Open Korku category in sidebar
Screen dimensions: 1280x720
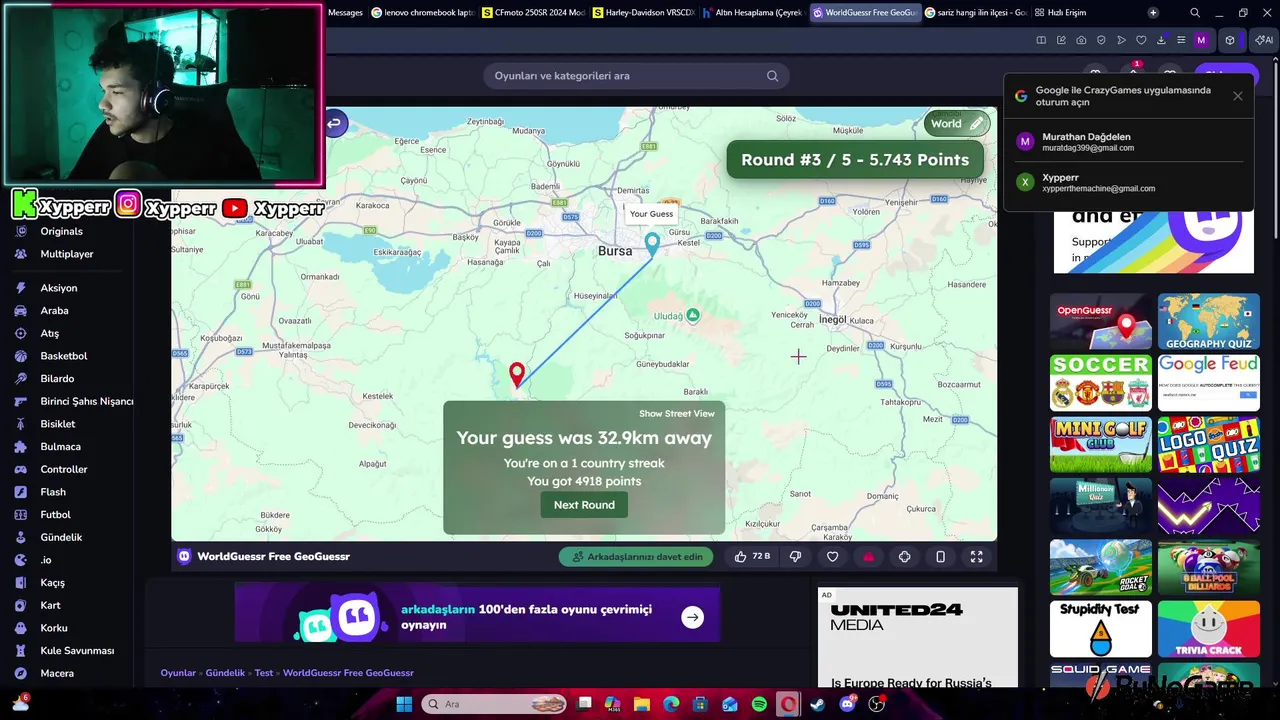click(54, 628)
